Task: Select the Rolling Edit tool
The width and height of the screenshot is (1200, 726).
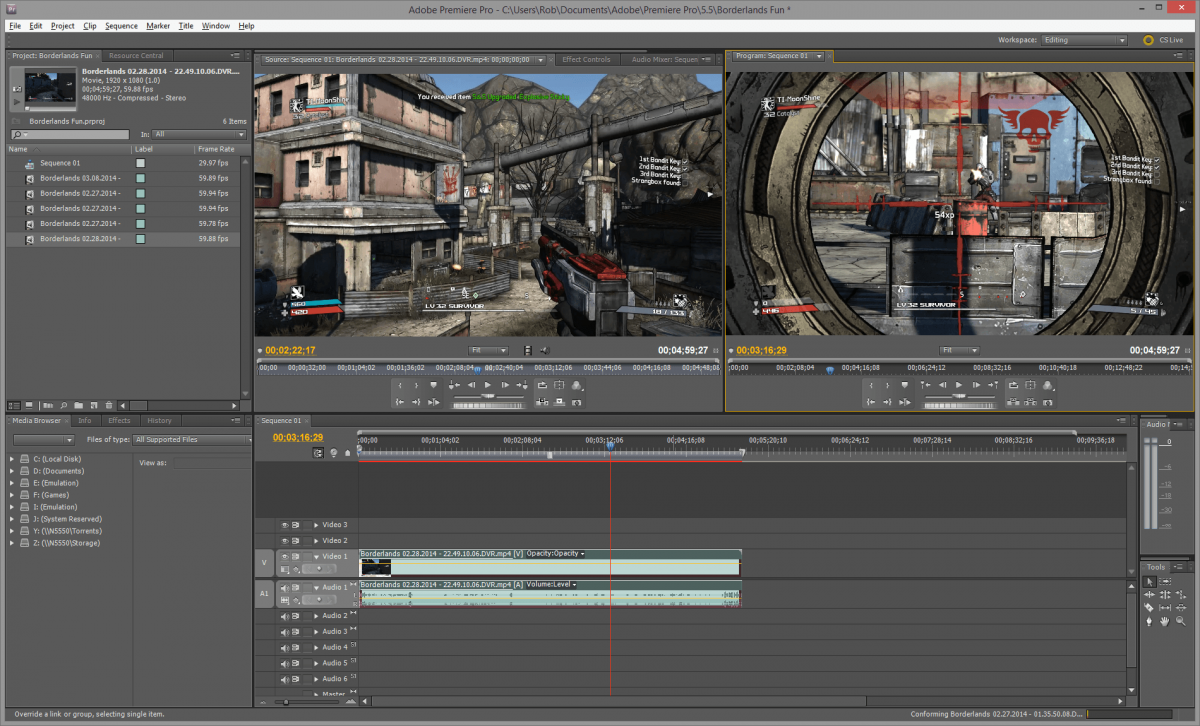Action: click(1167, 594)
